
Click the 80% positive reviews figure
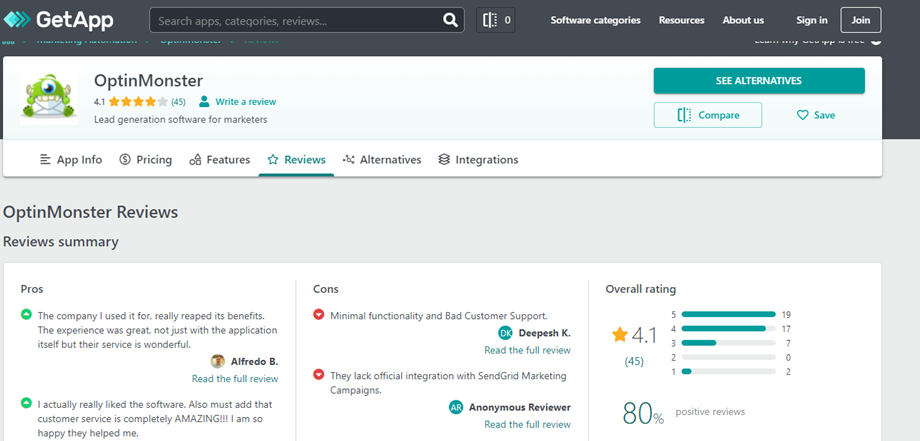tap(643, 413)
